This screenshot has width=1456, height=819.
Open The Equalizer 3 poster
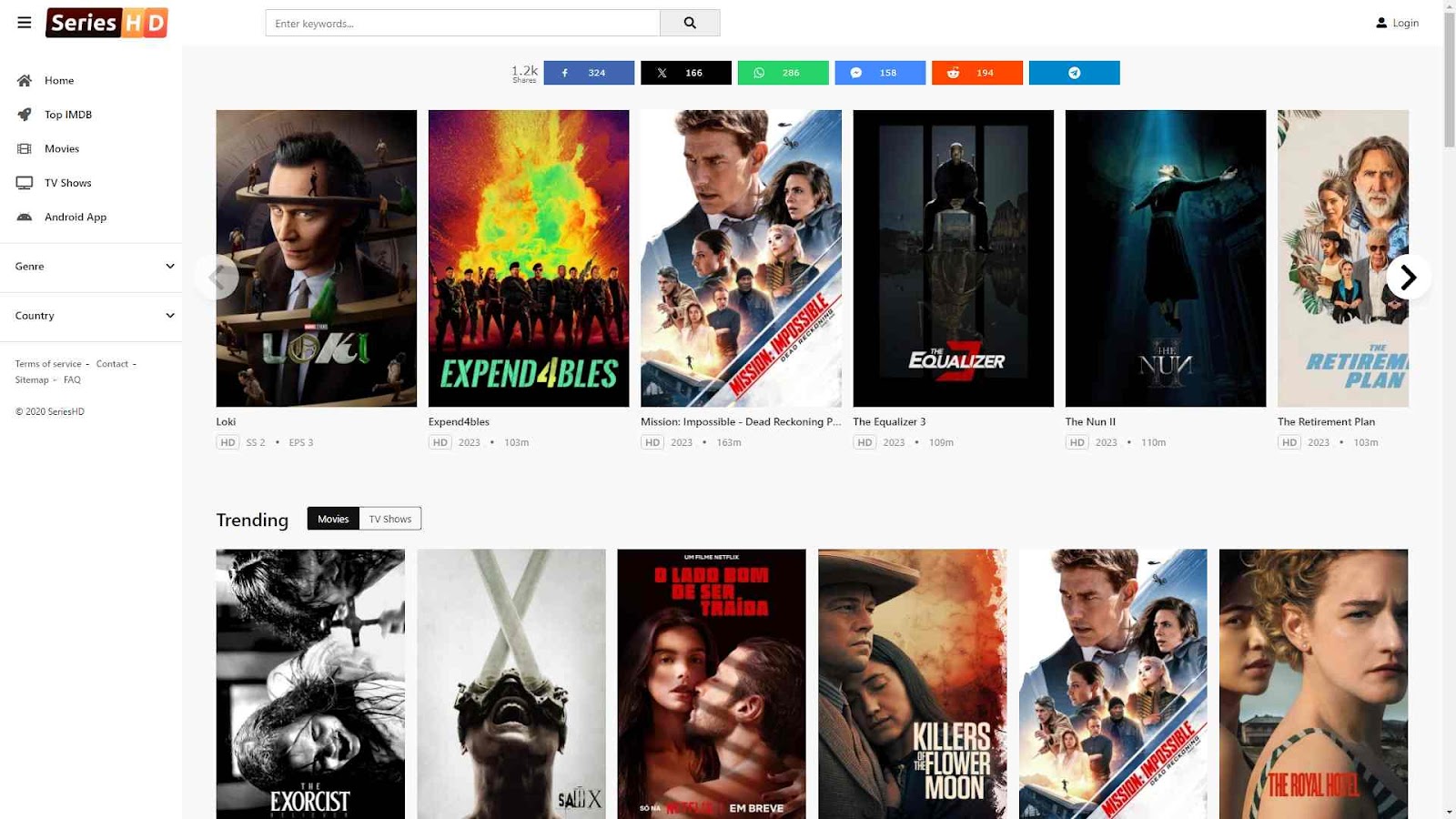tap(954, 258)
